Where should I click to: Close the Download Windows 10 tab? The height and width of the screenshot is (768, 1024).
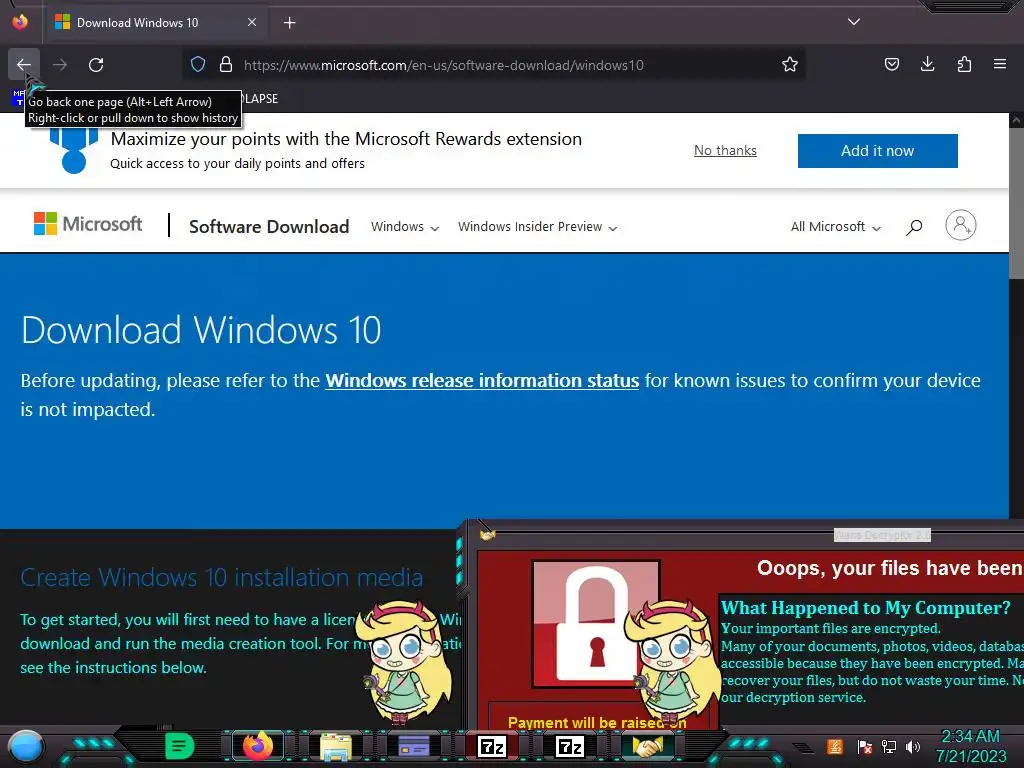click(251, 22)
